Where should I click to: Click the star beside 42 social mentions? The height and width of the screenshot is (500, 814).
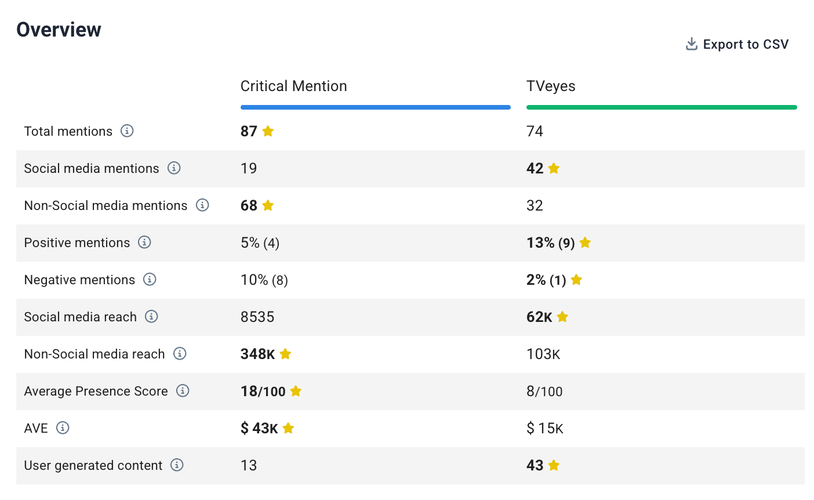coord(554,168)
